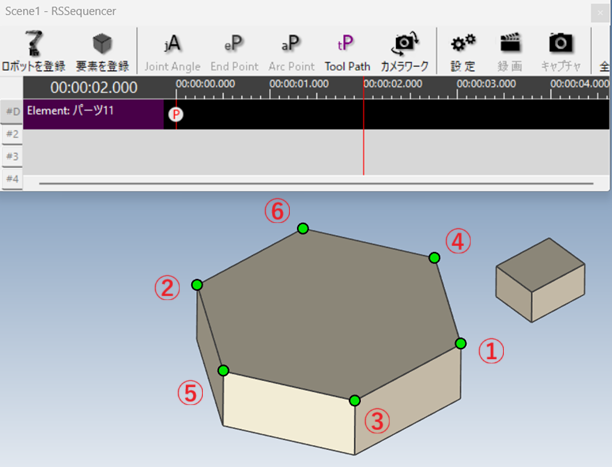This screenshot has width=612, height=467.
Task: Select the Tool Path tool
Action: pyautogui.click(x=347, y=44)
